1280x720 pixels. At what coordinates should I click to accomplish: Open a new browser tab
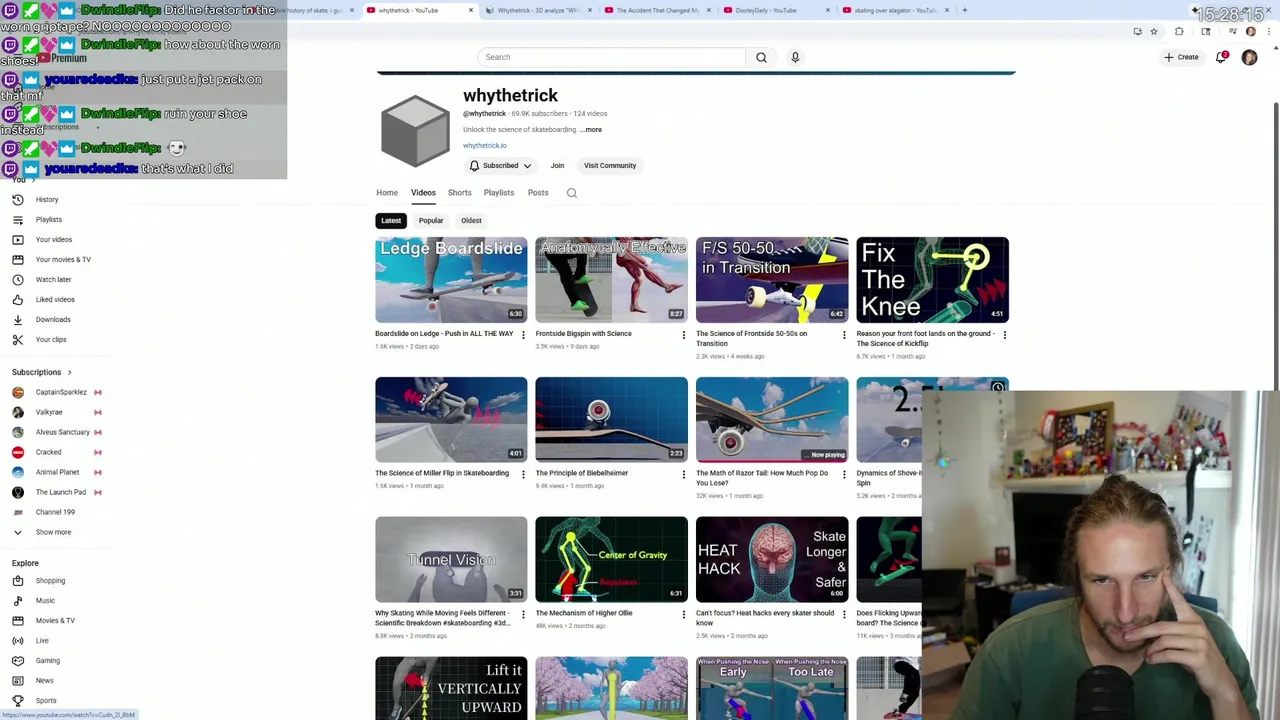point(965,10)
